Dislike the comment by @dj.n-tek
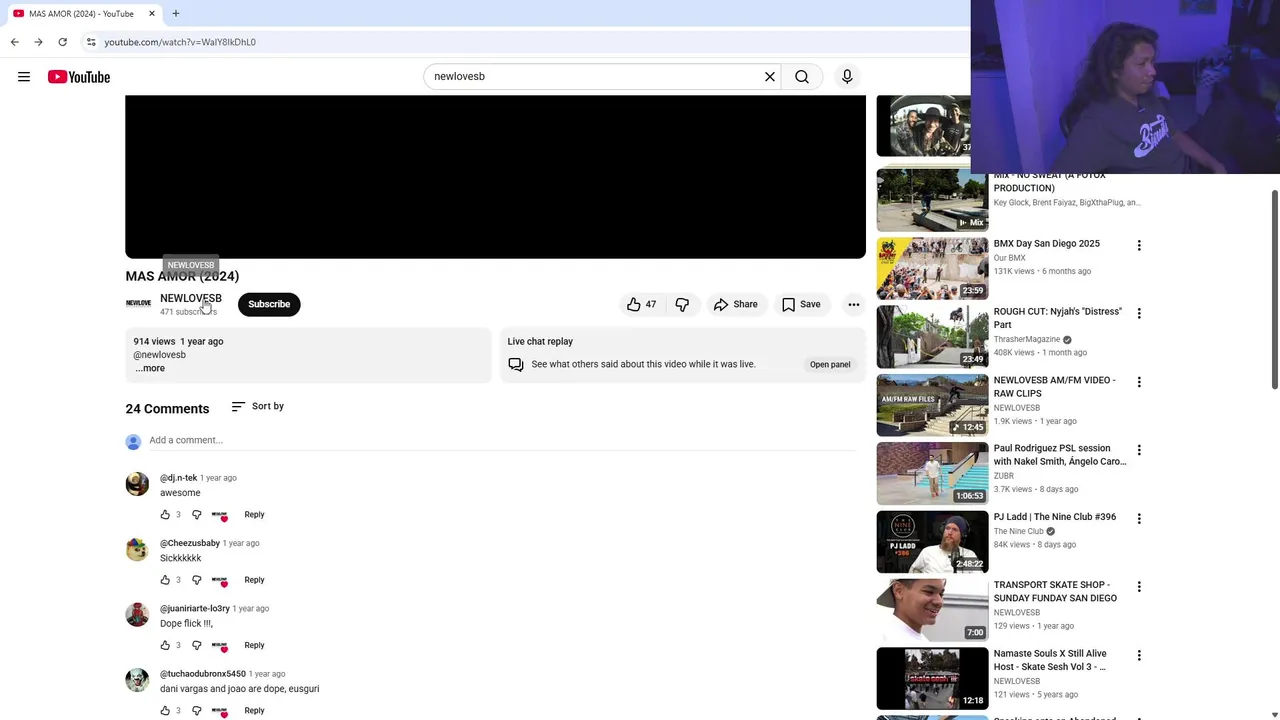The width and height of the screenshot is (1280, 720). [197, 515]
